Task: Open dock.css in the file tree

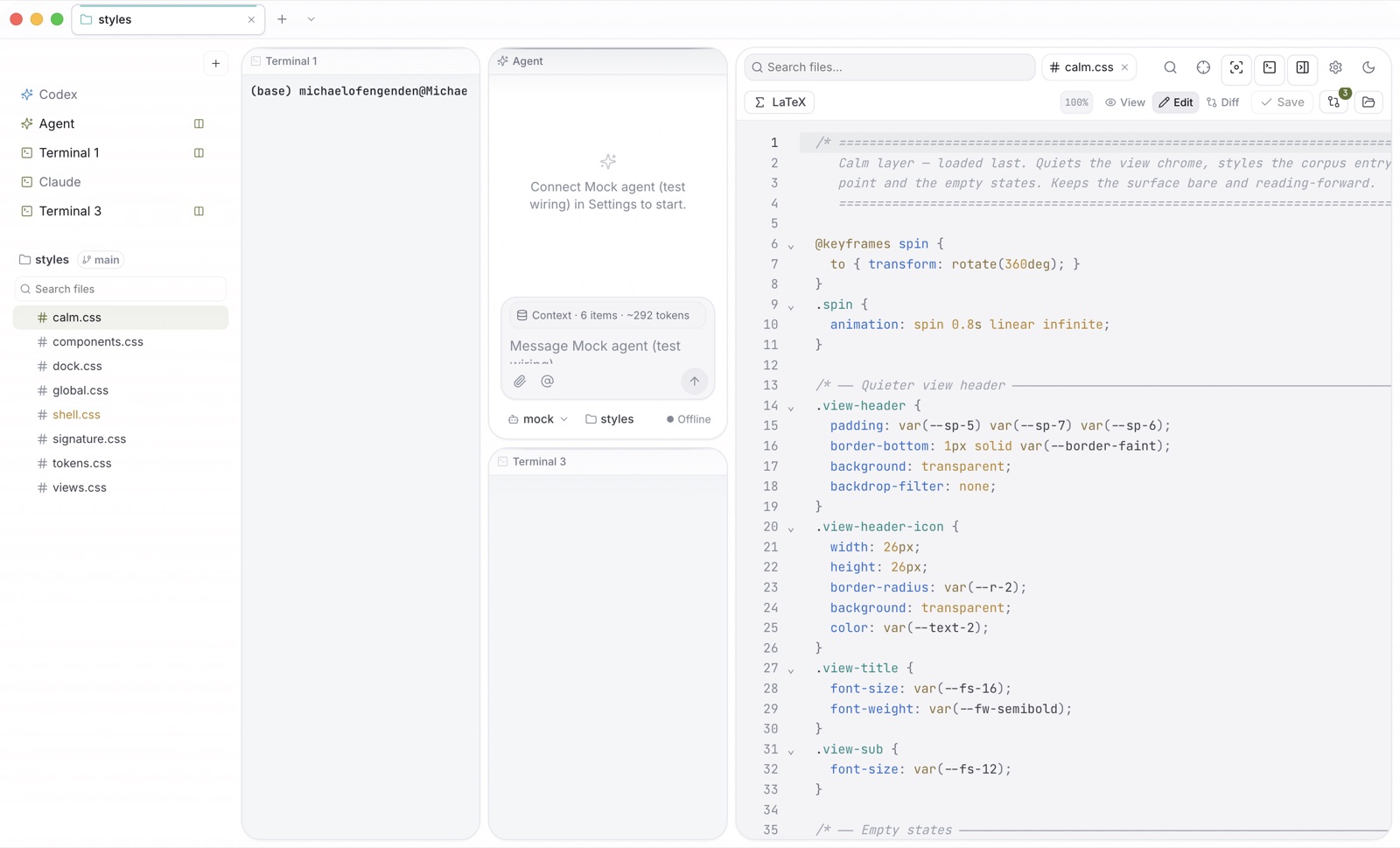Action: click(x=121, y=366)
